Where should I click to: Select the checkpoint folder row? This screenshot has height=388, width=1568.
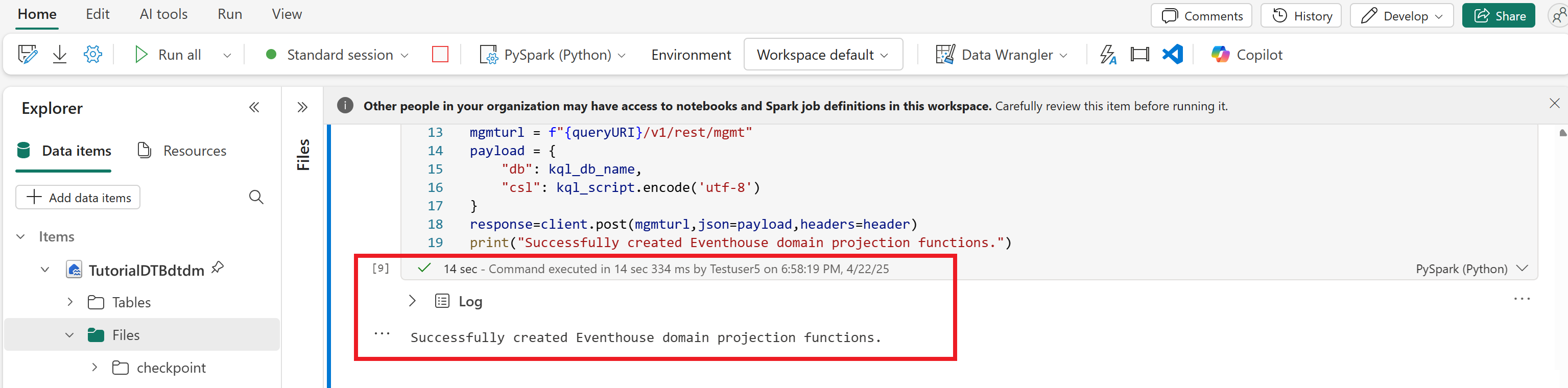pyautogui.click(x=141, y=368)
